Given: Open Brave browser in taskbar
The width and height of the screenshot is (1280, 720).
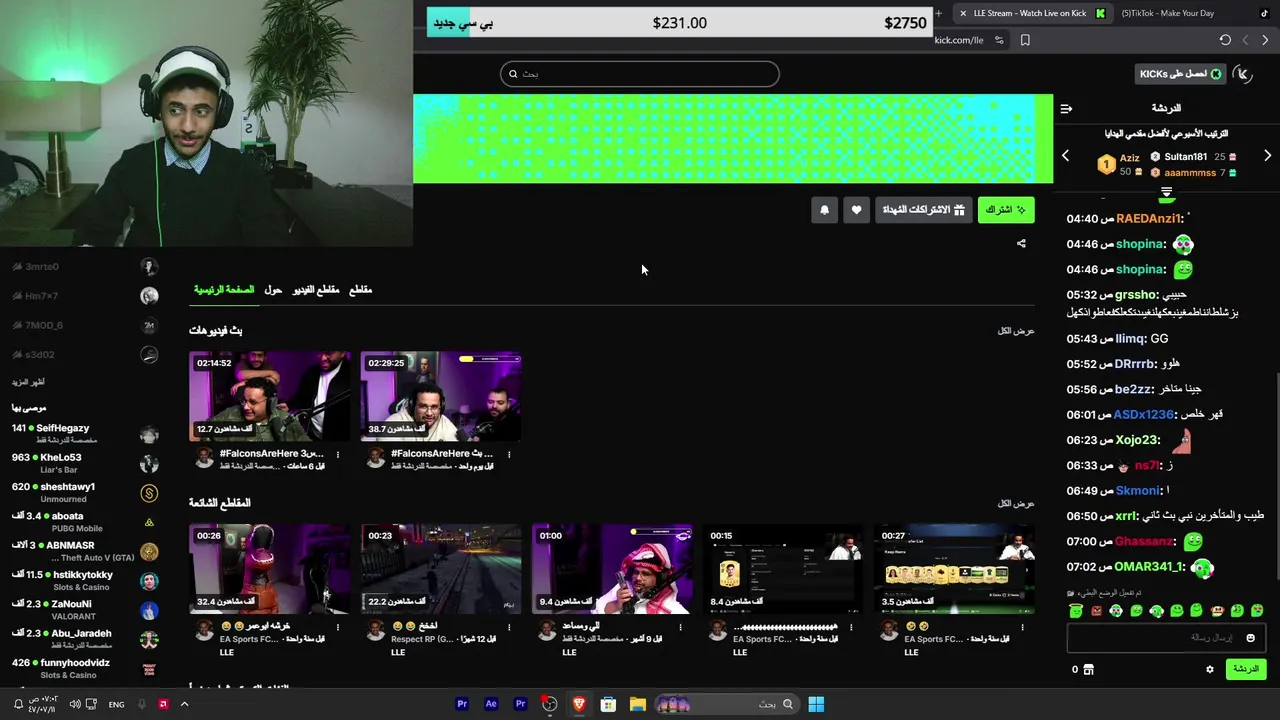Looking at the screenshot, I should 579,704.
